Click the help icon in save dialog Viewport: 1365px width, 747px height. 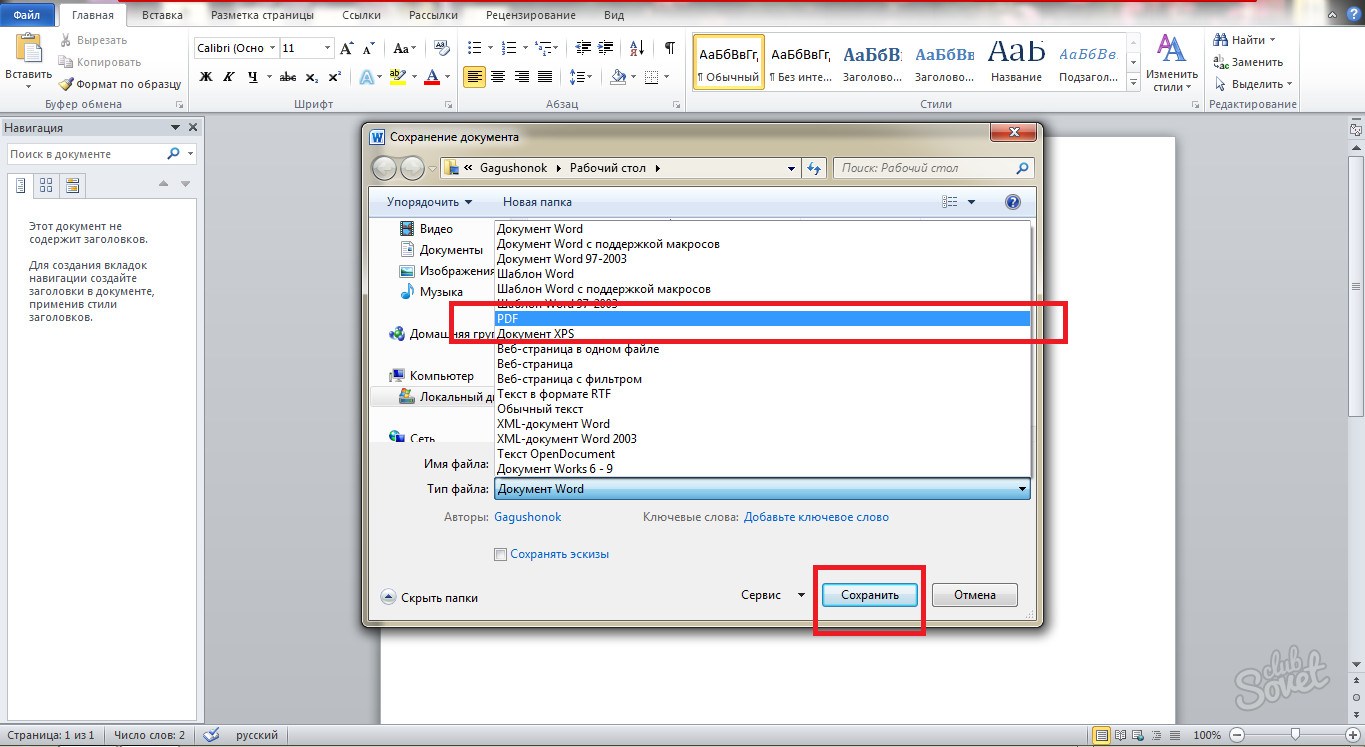1012,202
